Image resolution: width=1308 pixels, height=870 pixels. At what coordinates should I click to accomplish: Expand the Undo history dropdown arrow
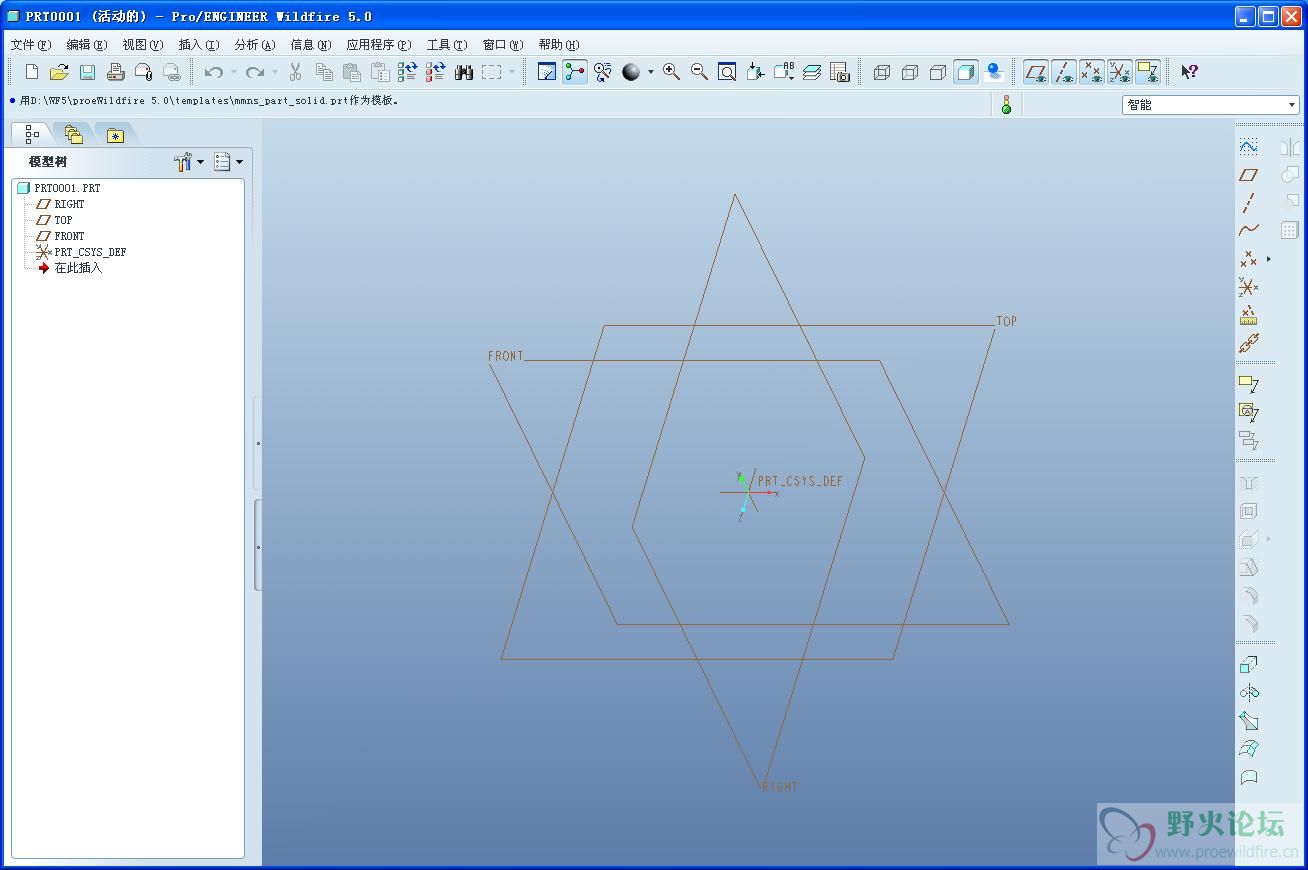pos(234,72)
